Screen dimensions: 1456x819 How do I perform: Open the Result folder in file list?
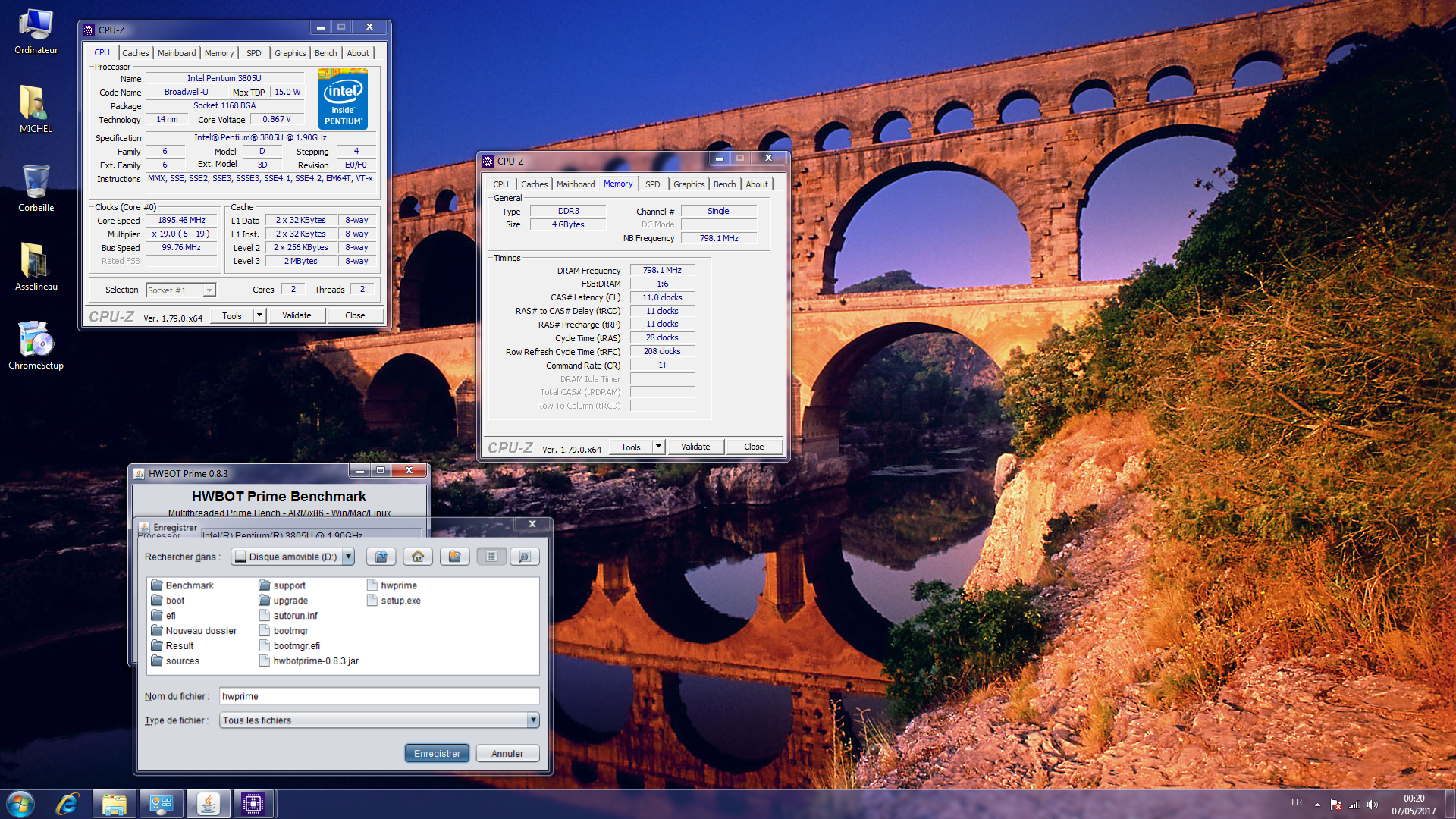point(172,646)
